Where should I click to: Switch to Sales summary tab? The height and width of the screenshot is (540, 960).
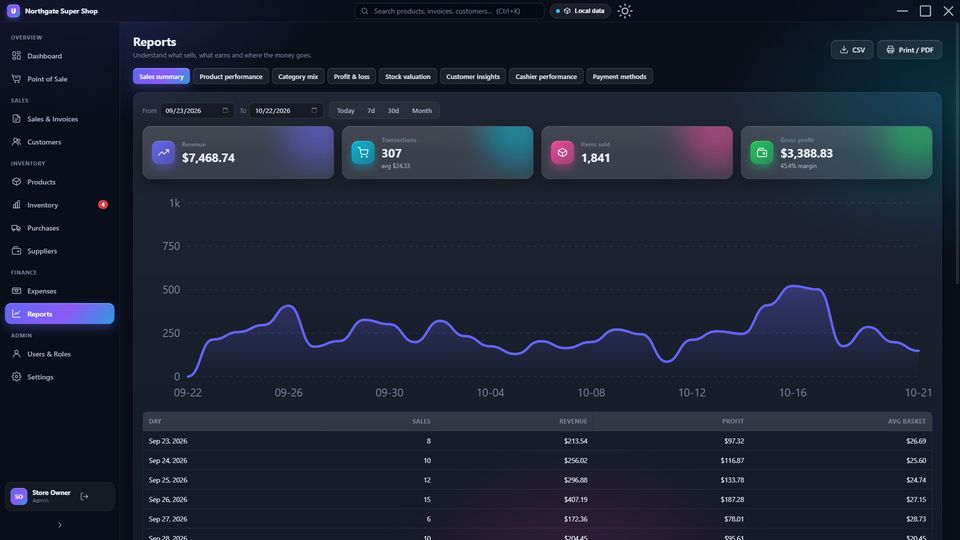pos(161,77)
